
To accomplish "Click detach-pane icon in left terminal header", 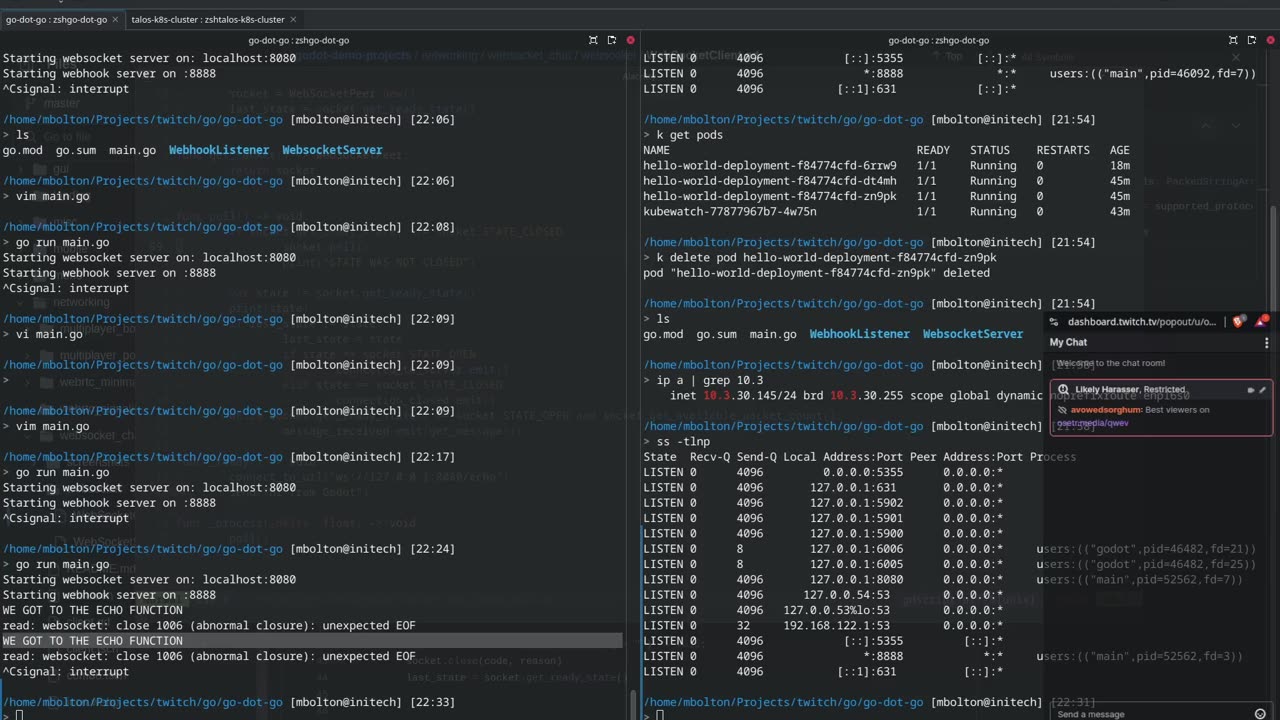I will 612,40.
